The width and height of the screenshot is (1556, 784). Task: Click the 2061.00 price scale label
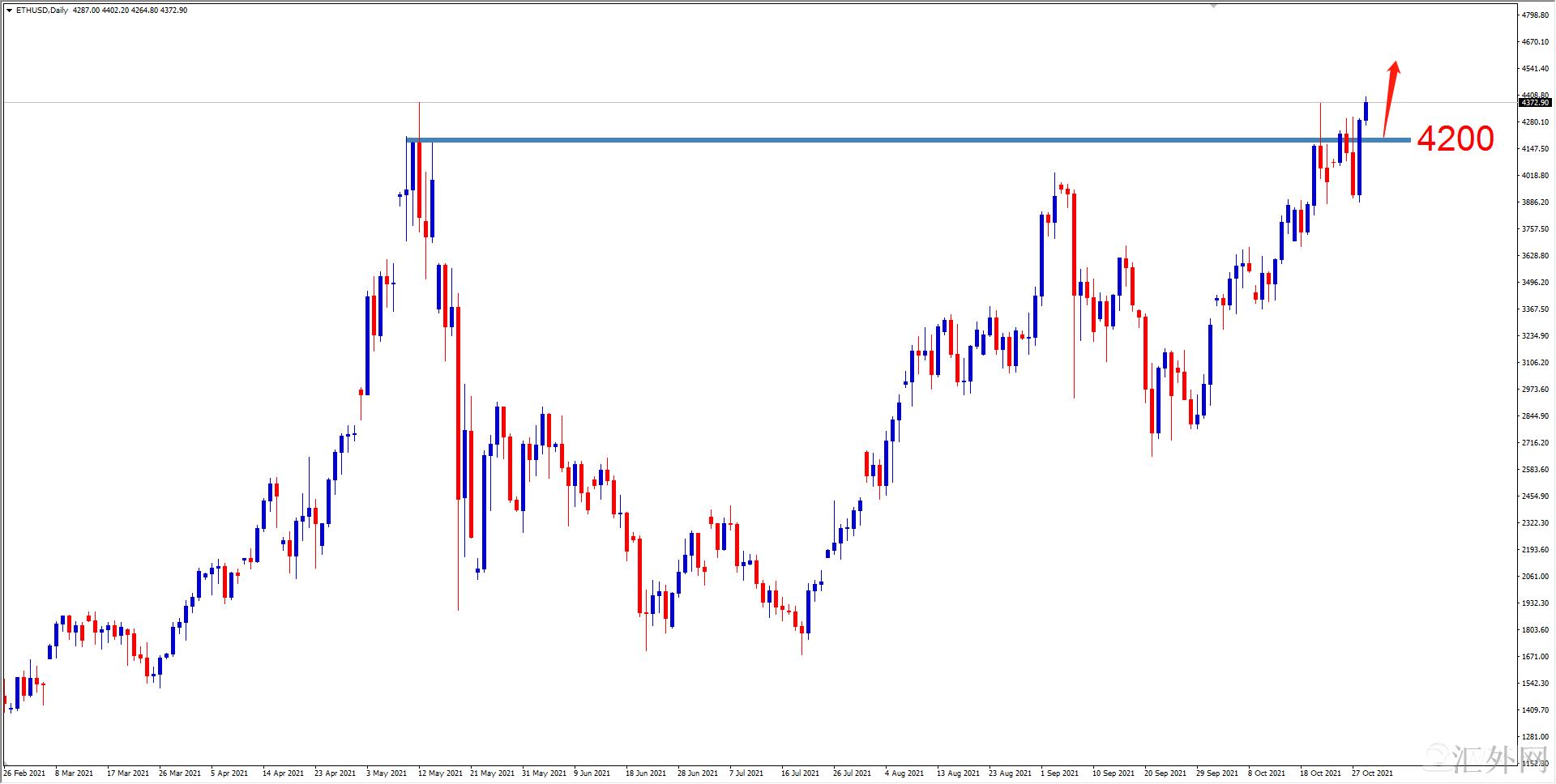coord(1535,577)
